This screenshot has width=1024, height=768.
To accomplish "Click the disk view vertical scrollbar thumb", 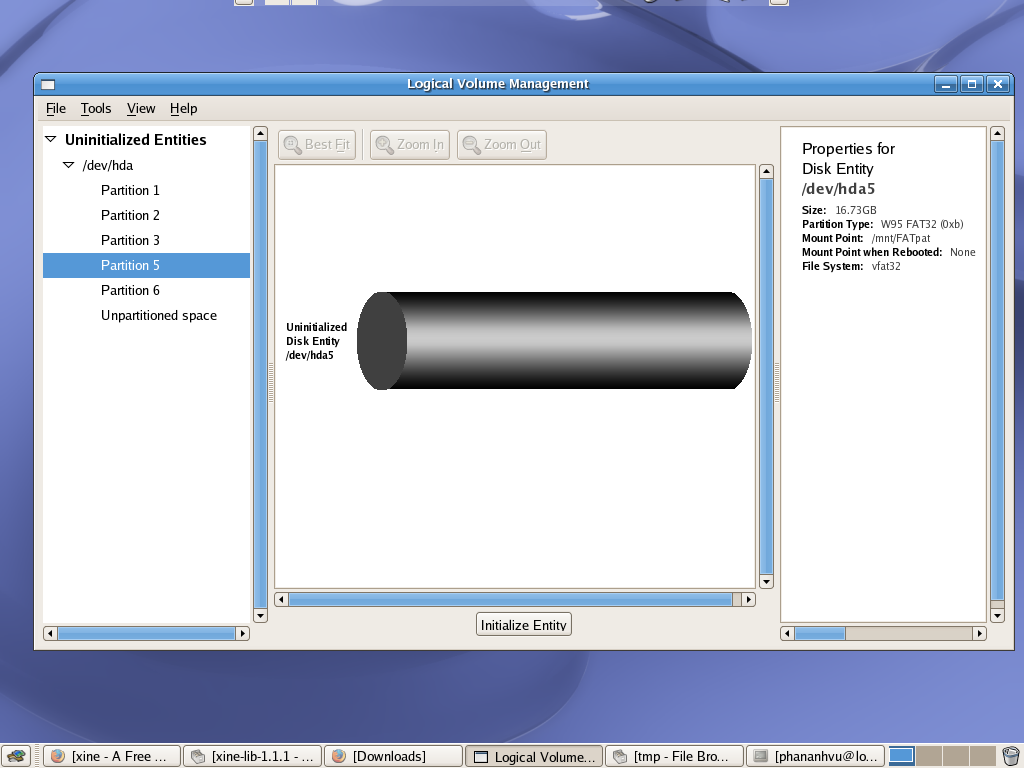I will [x=767, y=377].
